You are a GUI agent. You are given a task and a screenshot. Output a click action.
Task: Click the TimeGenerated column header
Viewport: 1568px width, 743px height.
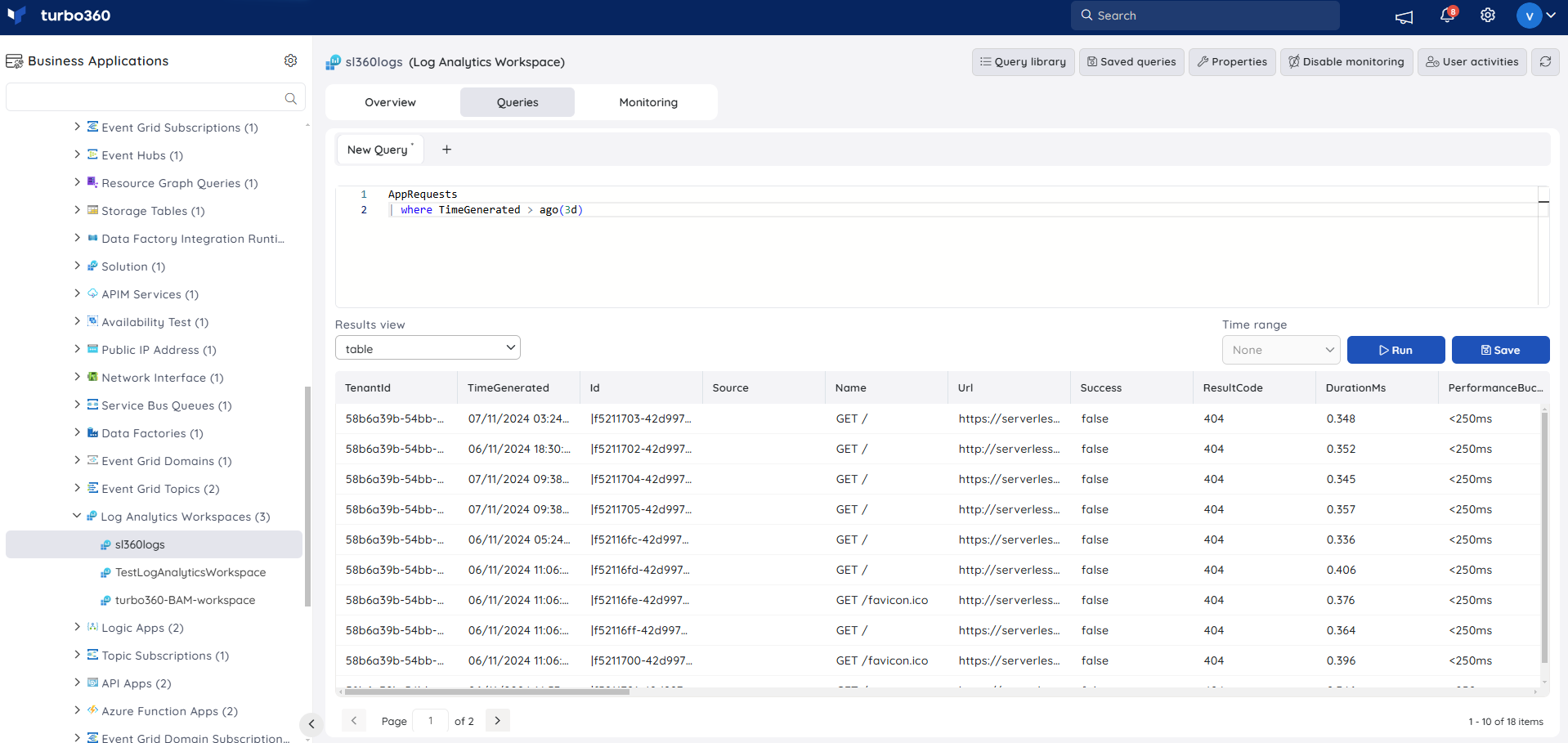tap(519, 387)
